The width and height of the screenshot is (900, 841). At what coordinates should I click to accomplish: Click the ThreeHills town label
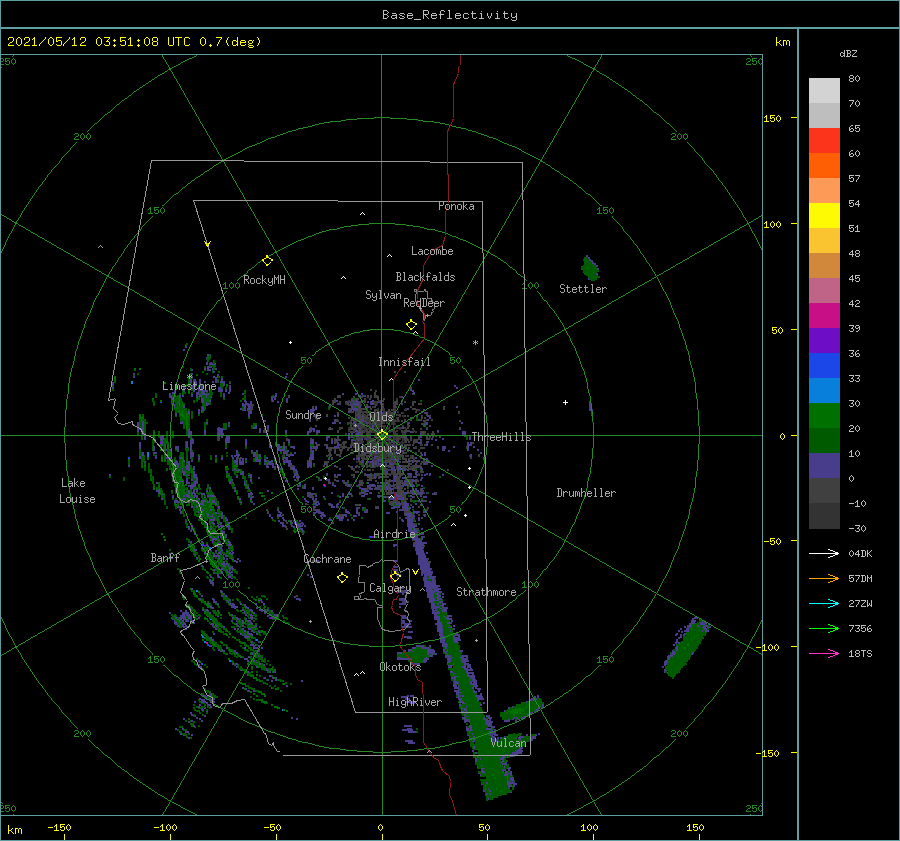point(502,437)
